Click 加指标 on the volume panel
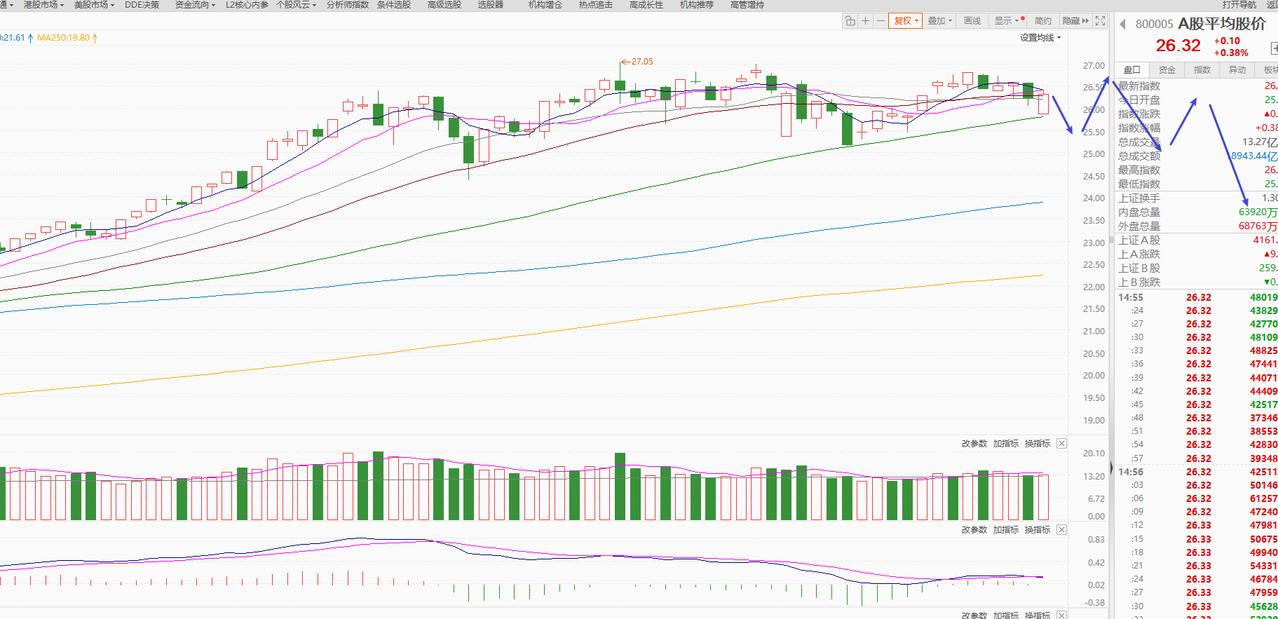 1006,443
